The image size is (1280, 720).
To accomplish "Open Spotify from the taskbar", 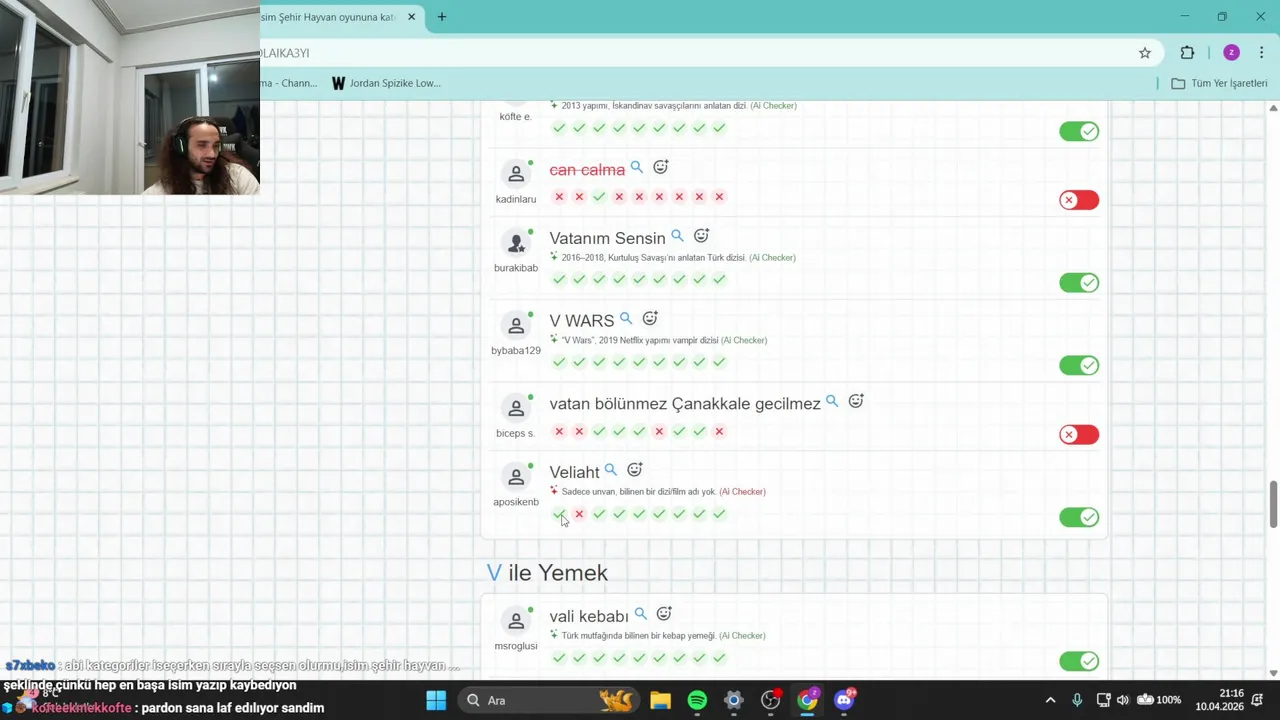I will 697,700.
